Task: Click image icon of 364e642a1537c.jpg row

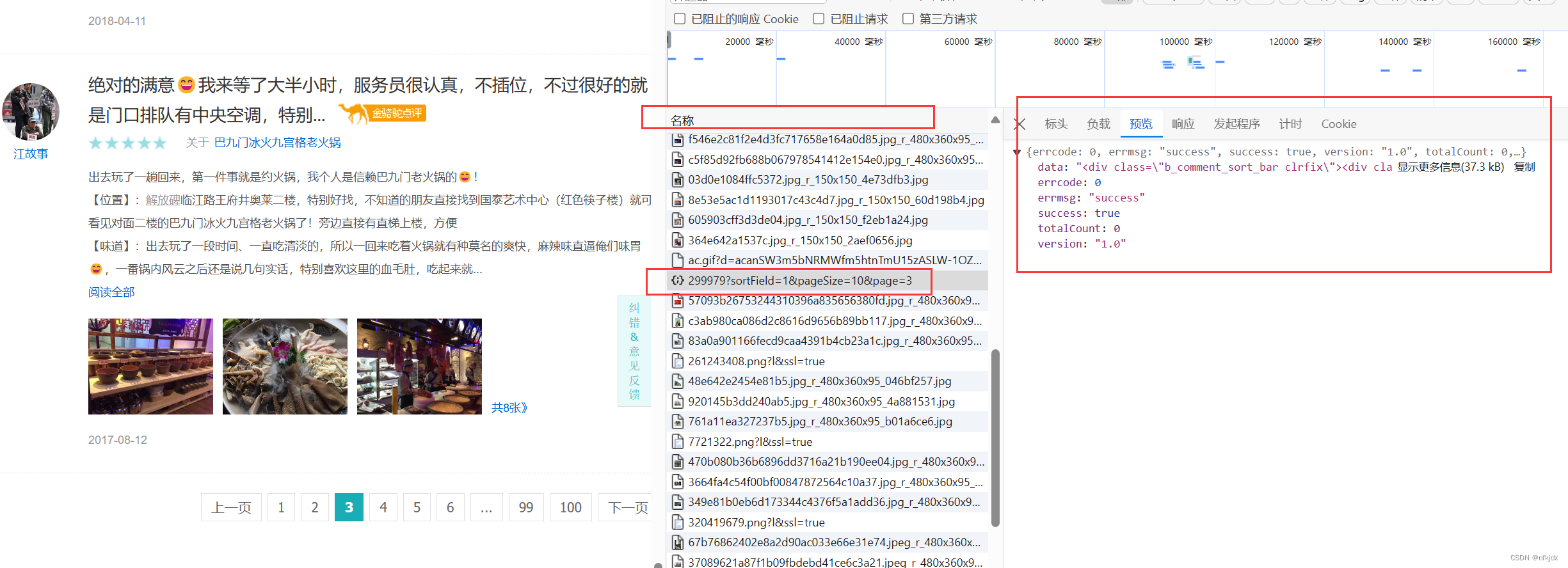Action: [677, 240]
